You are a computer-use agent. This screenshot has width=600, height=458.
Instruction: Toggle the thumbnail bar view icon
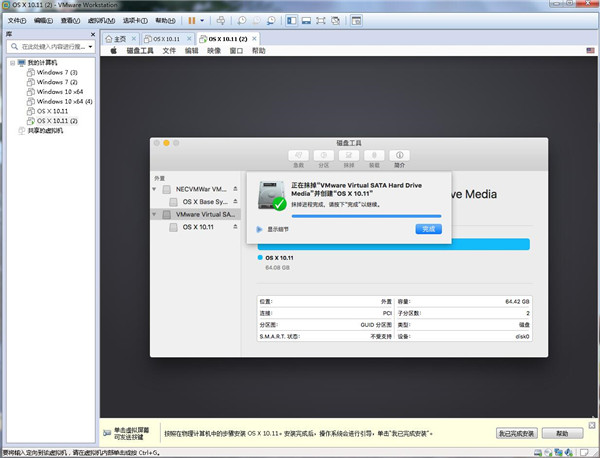pyautogui.click(x=306, y=21)
